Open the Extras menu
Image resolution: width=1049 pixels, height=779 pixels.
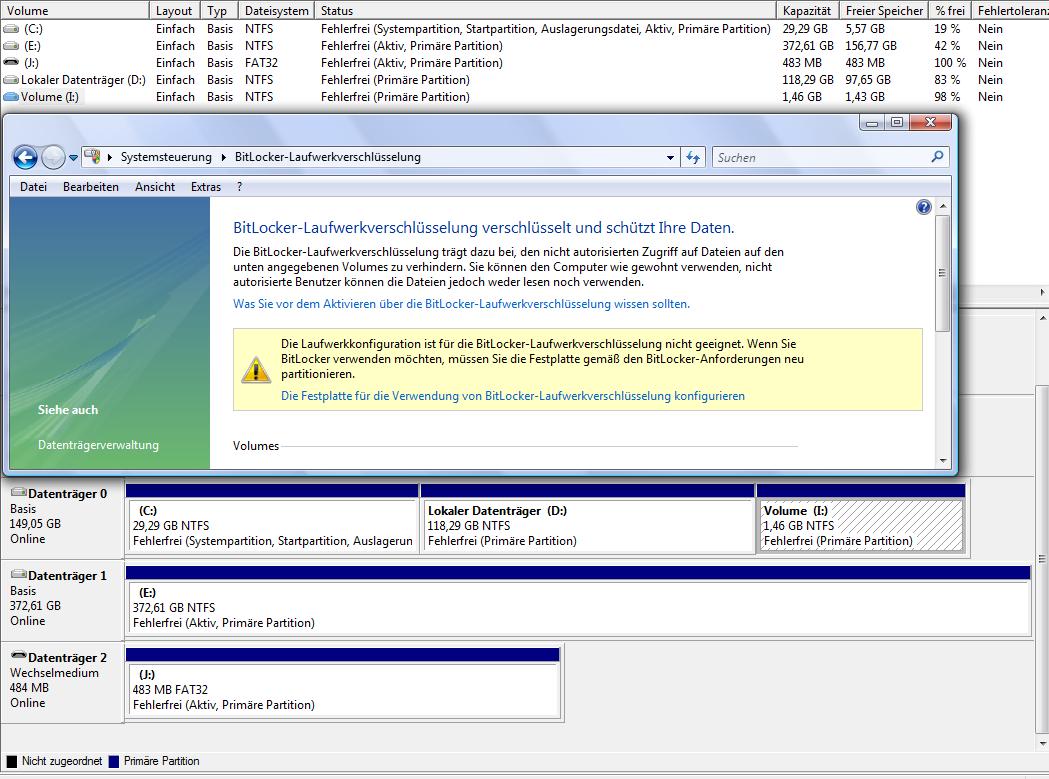coord(206,187)
